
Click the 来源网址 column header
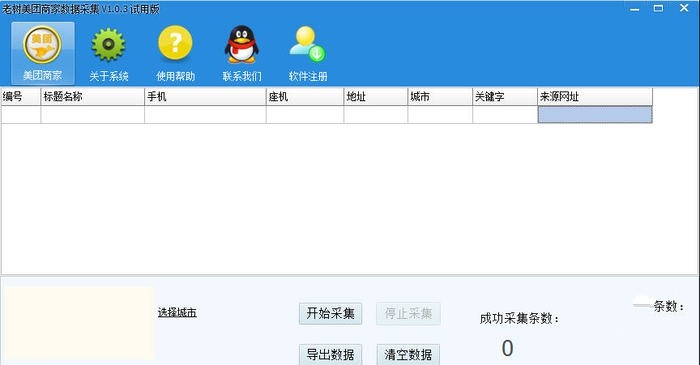(x=595, y=97)
